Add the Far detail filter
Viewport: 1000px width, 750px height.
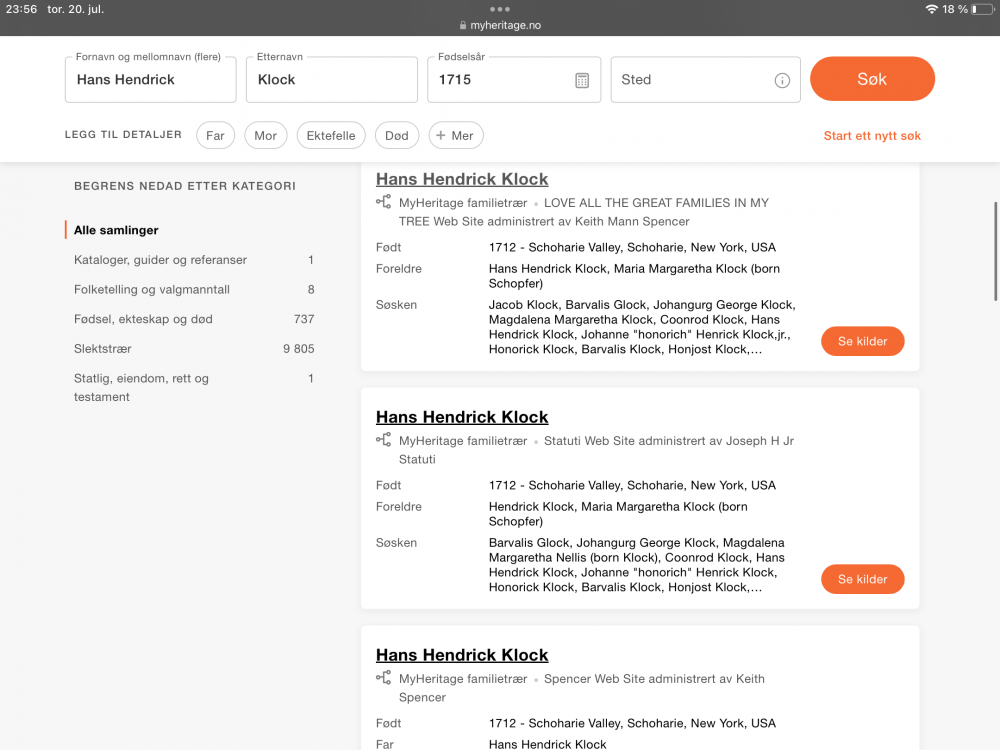215,136
